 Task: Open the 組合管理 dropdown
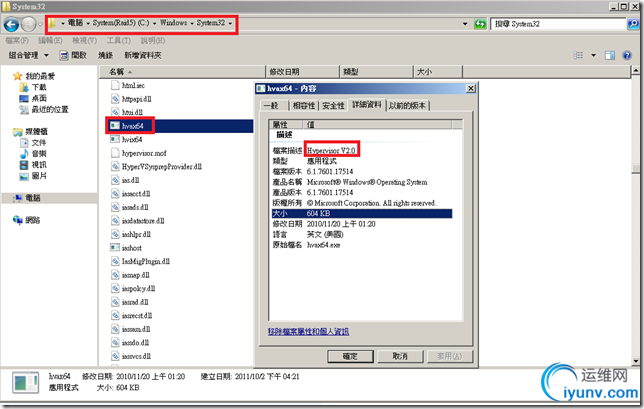point(28,55)
